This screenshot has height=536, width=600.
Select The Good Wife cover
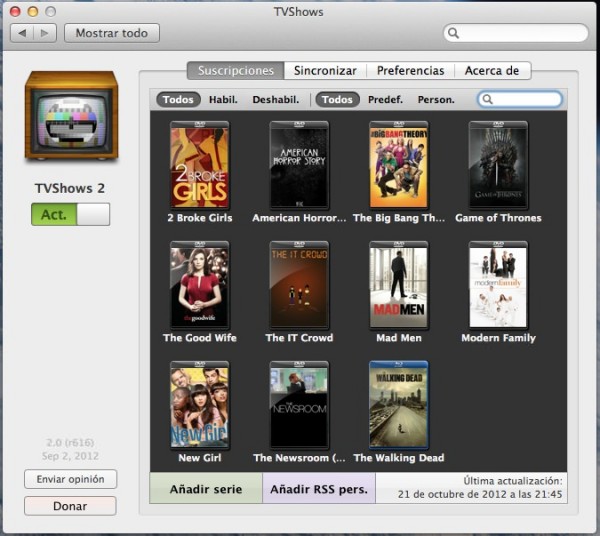[199, 285]
